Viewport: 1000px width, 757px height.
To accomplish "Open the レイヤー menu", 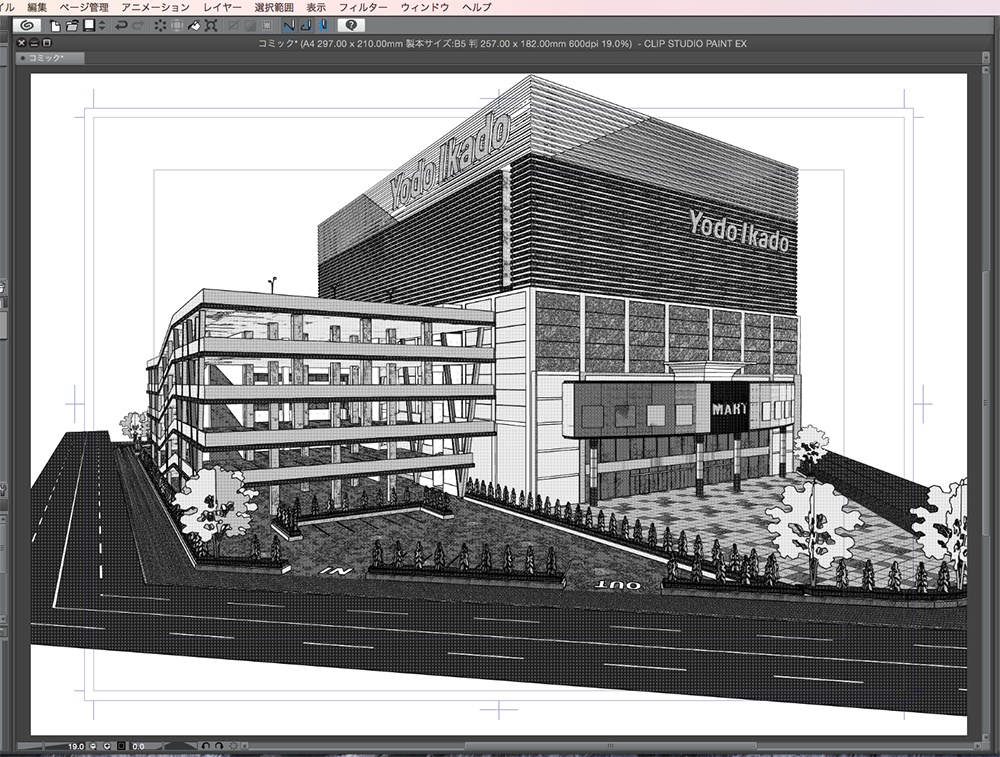I will point(222,7).
